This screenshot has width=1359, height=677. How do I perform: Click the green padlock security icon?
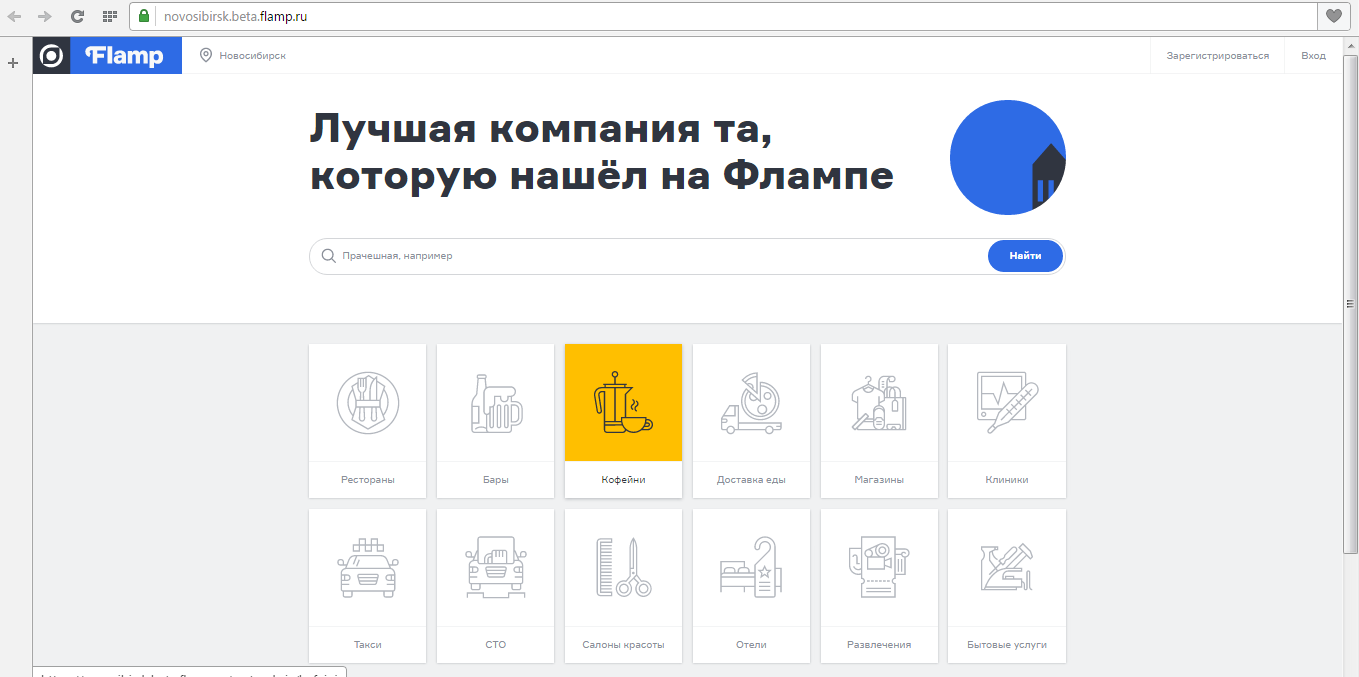click(144, 16)
